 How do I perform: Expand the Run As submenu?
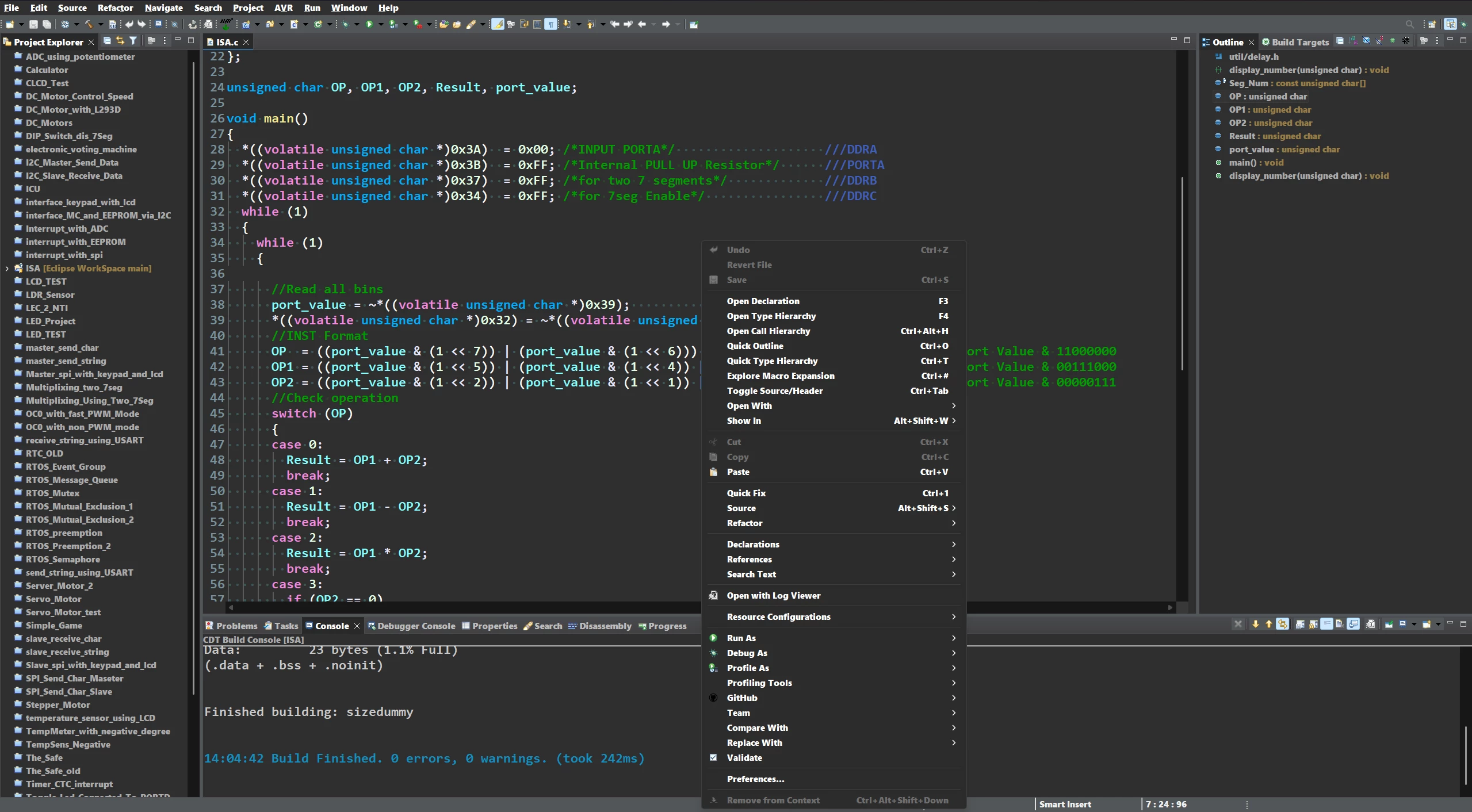tap(834, 638)
